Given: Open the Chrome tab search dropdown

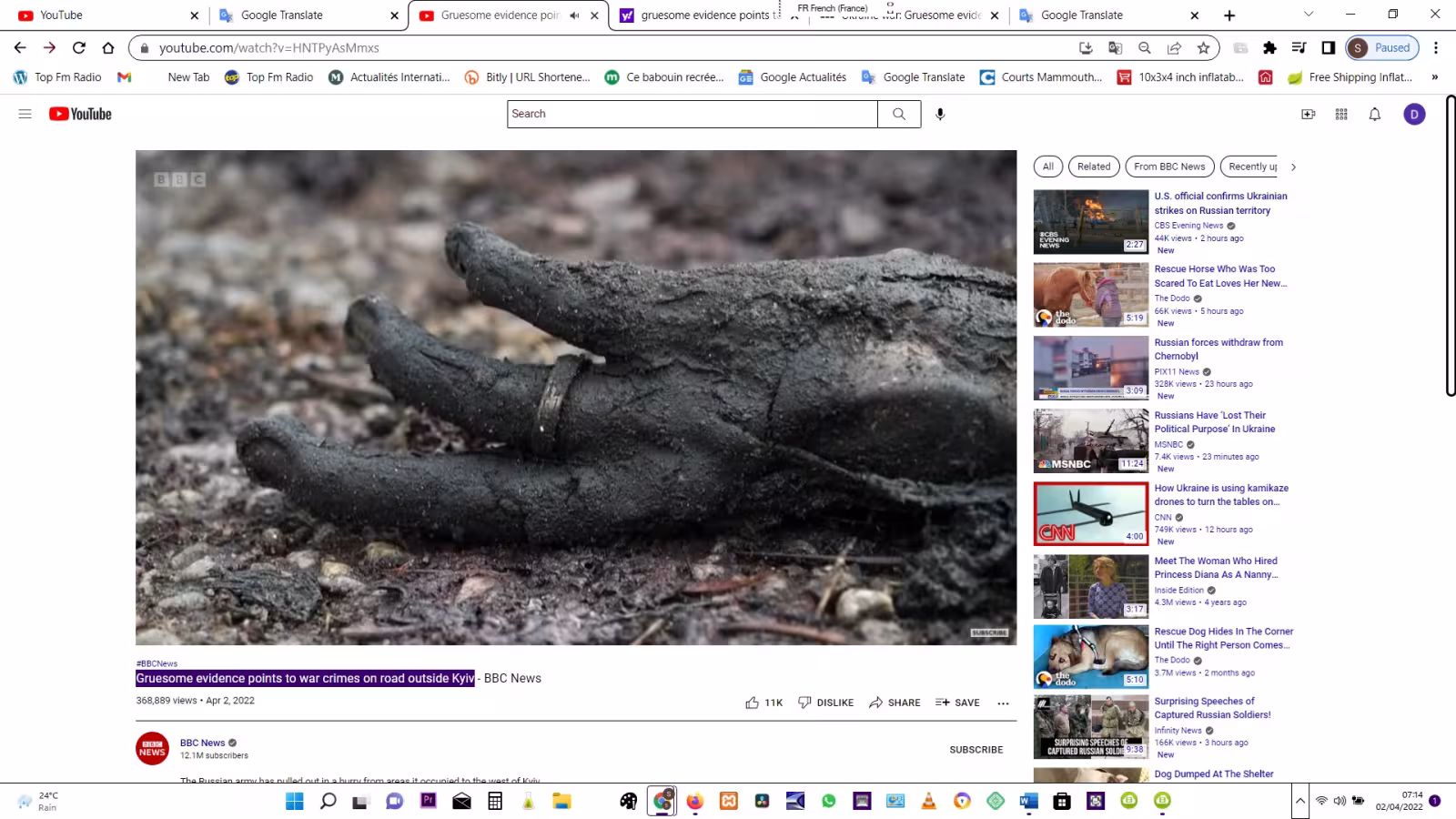Looking at the screenshot, I should point(1309,15).
